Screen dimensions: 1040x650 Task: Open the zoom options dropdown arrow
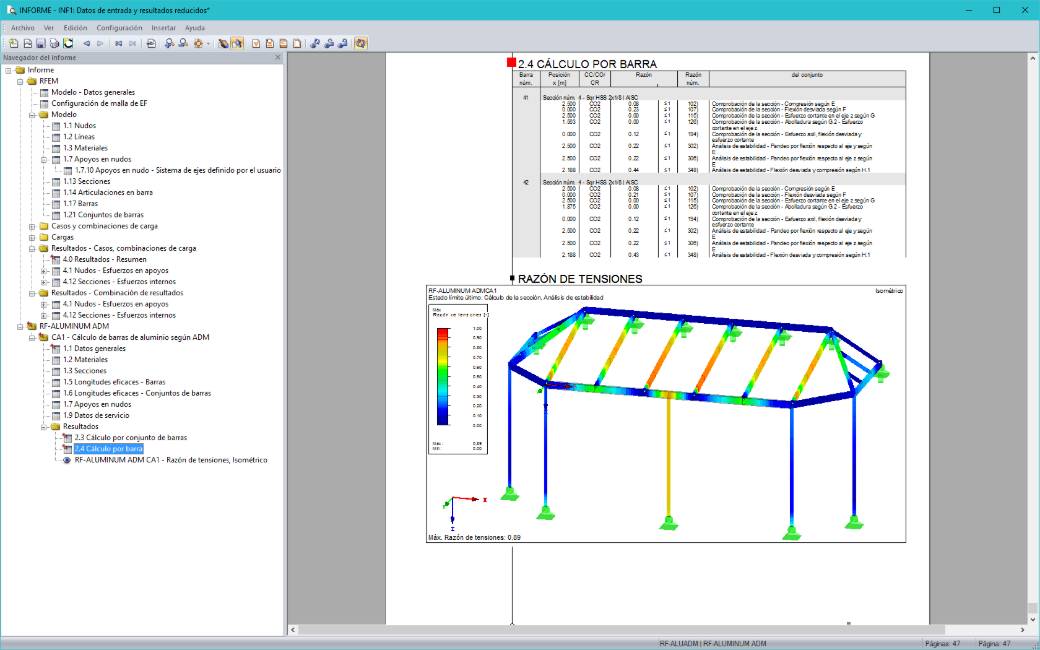pos(208,43)
